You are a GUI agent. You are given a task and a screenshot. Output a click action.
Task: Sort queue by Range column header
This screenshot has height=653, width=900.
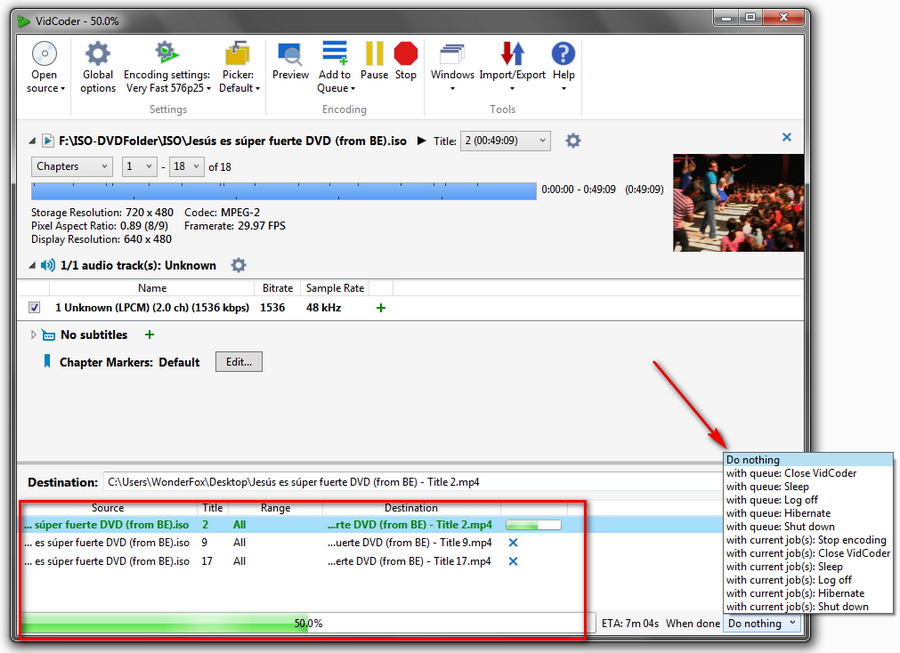click(276, 508)
